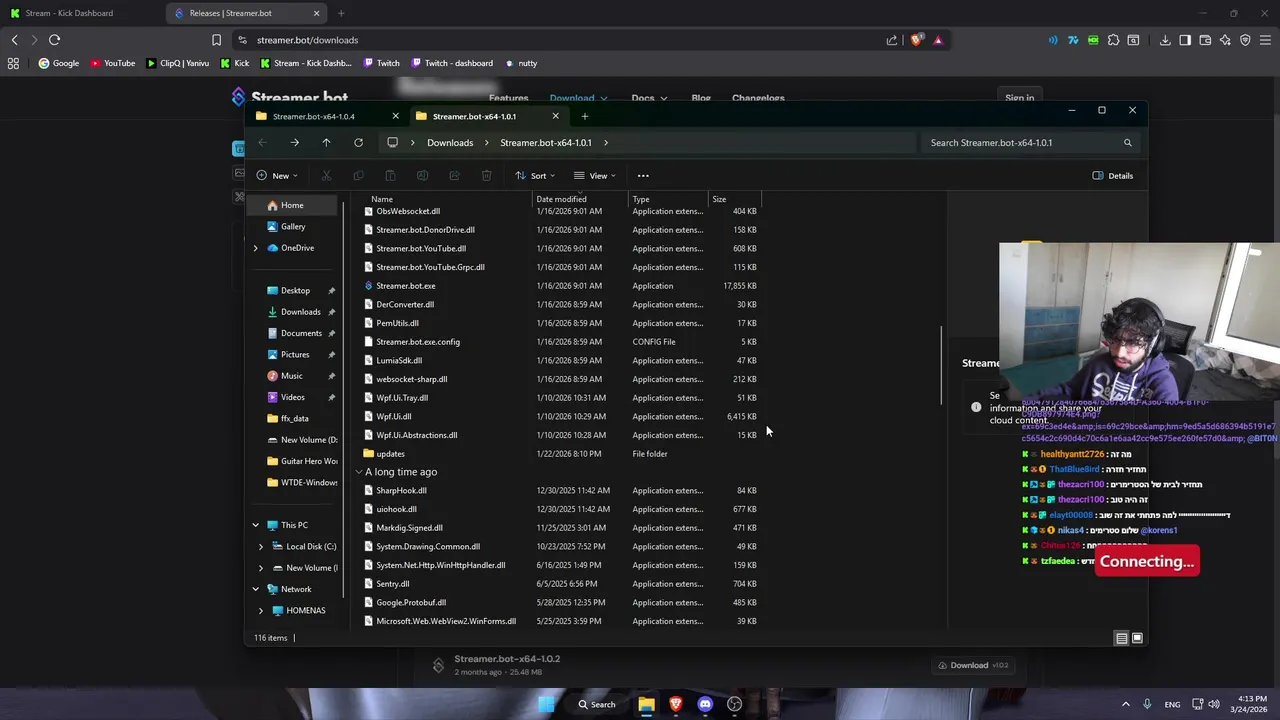Image resolution: width=1280 pixels, height=720 pixels.
Task: Reload the browser page
Action: (x=54, y=40)
